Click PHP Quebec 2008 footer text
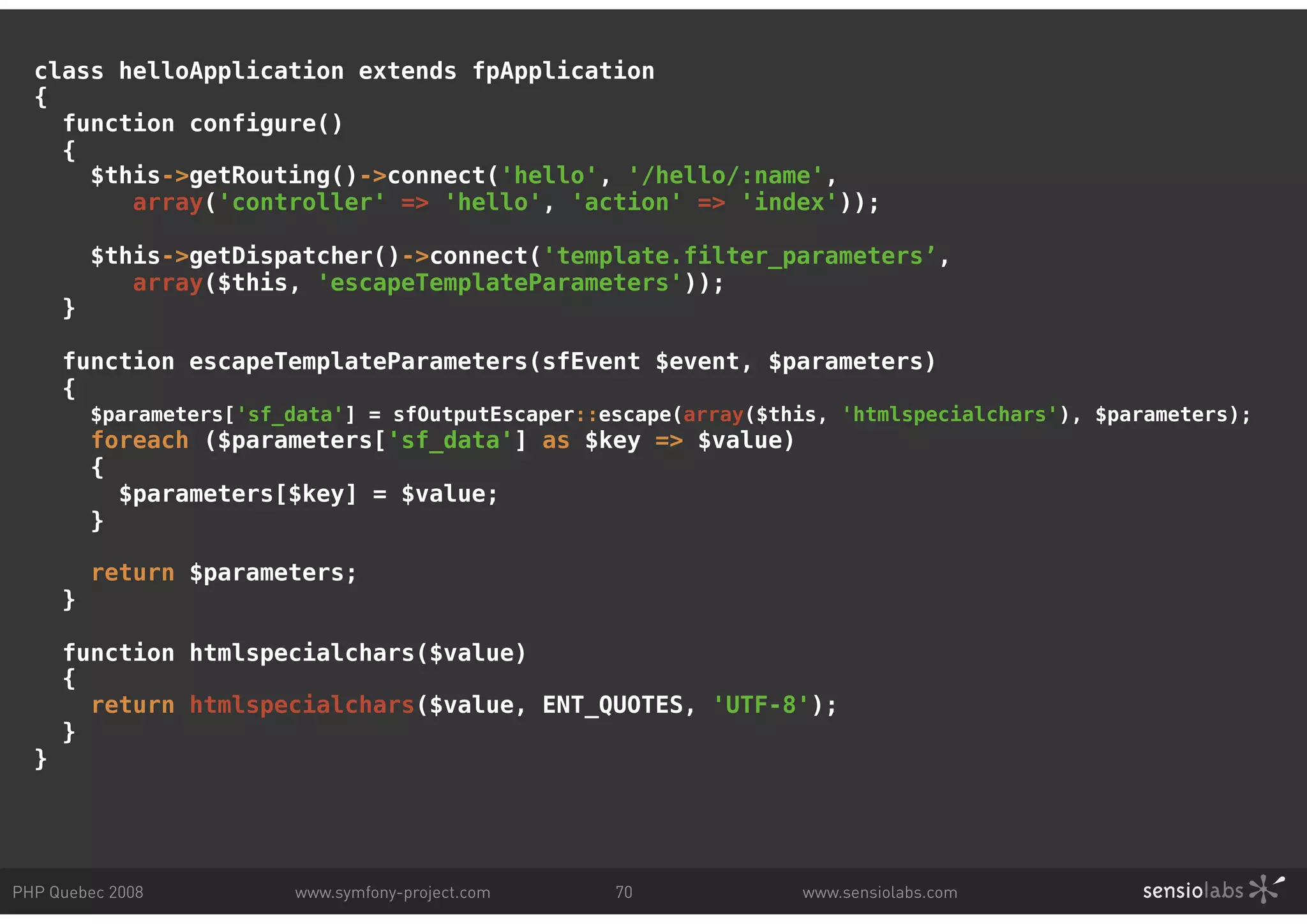Viewport: 1307px width, 924px height. (x=78, y=892)
